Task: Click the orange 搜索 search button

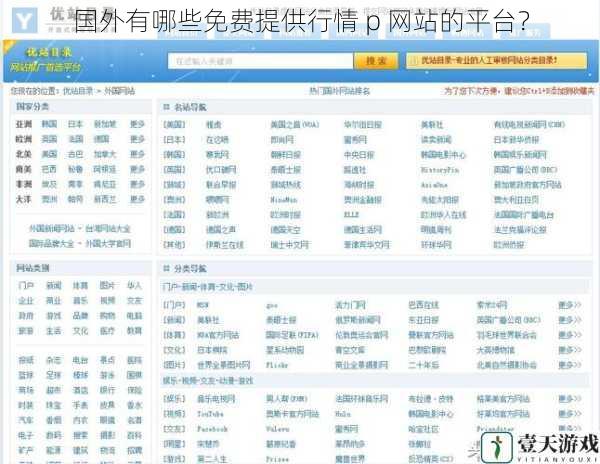Action: click(x=376, y=61)
